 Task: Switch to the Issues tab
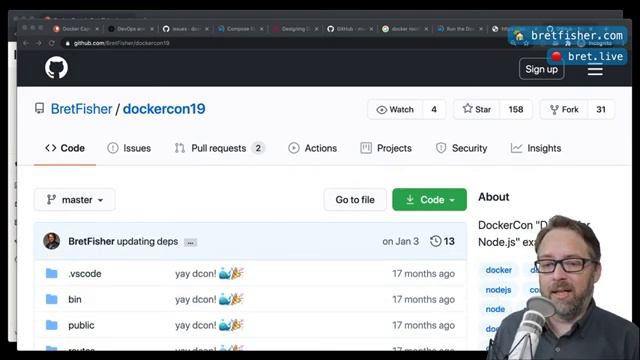(x=129, y=148)
